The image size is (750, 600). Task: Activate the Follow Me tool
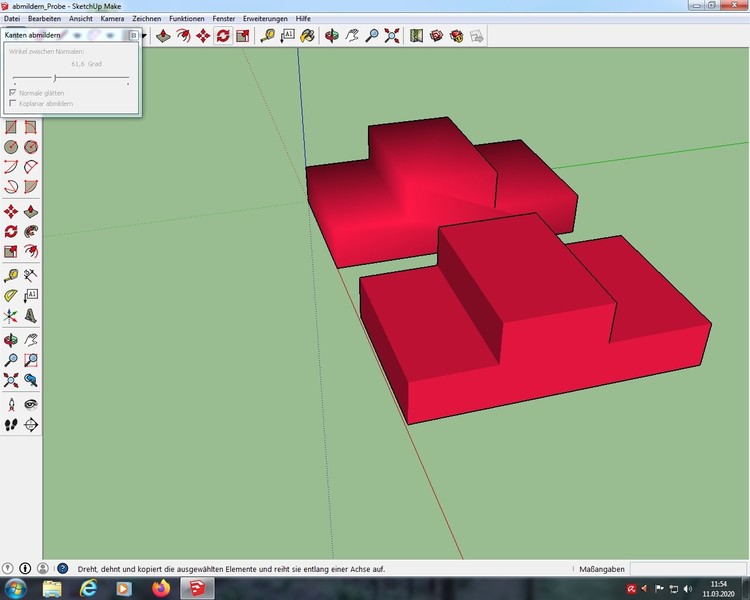click(31, 232)
